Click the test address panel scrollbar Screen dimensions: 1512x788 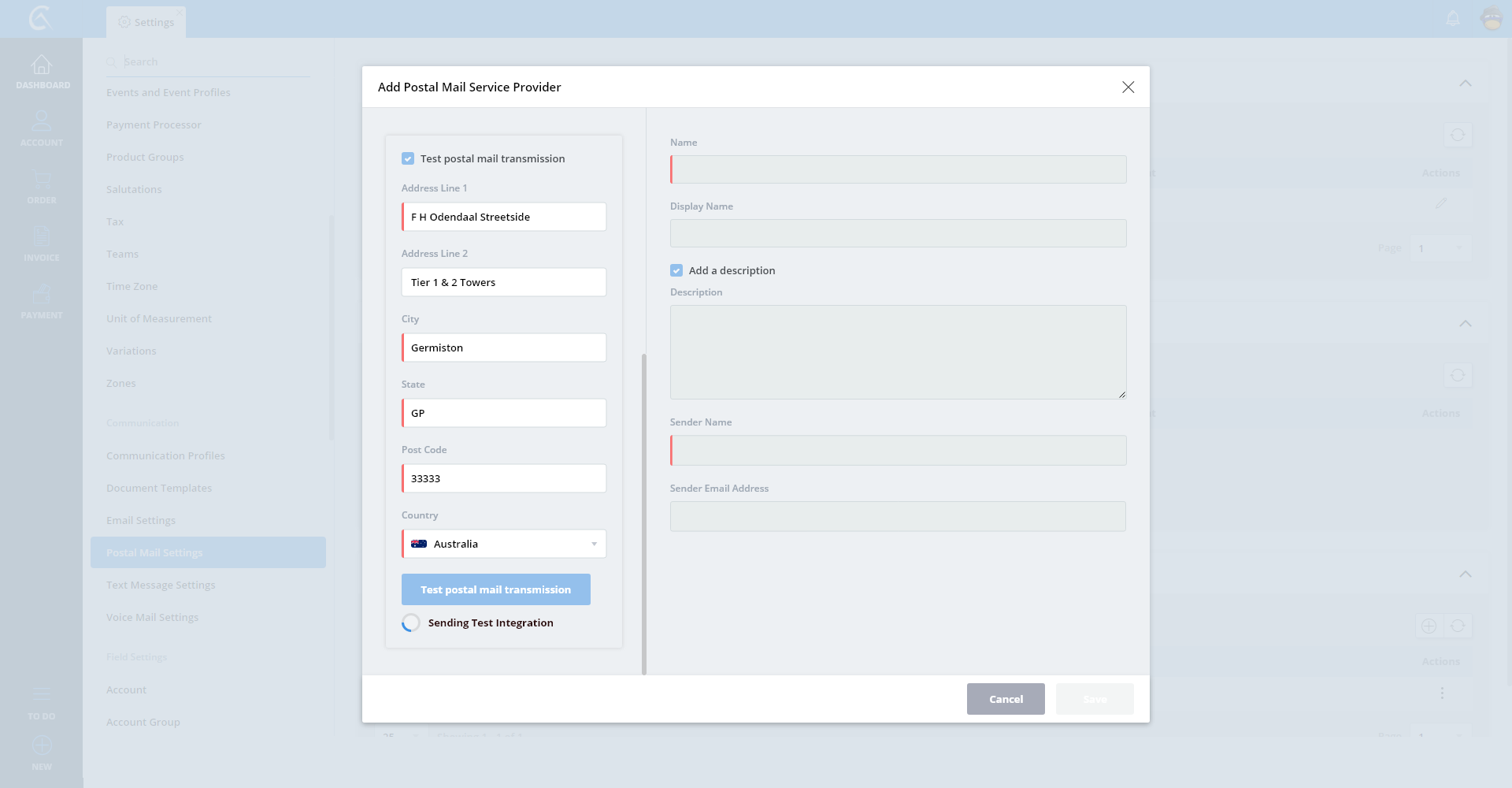[643, 512]
